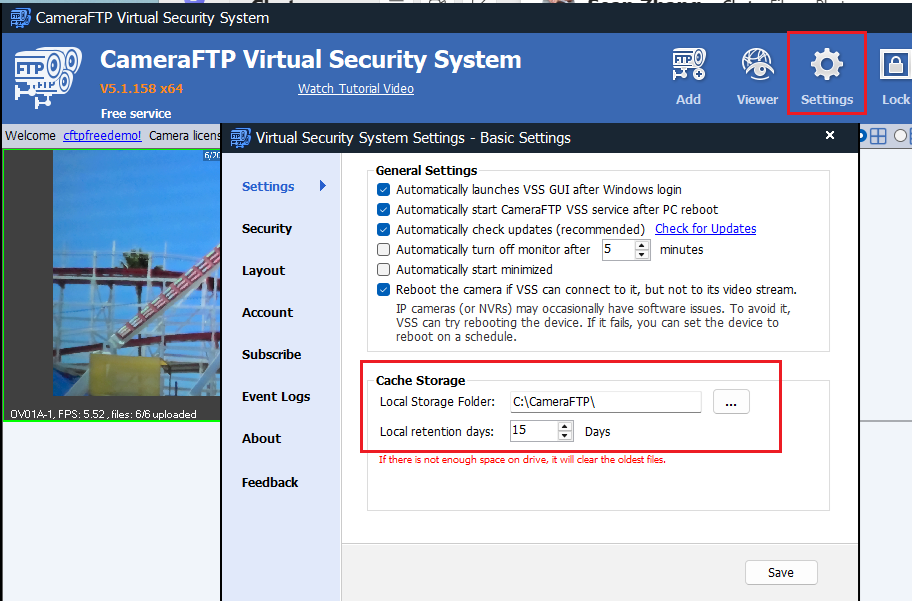Check the Automatically start minimized option
The height and width of the screenshot is (601, 912).
(384, 270)
